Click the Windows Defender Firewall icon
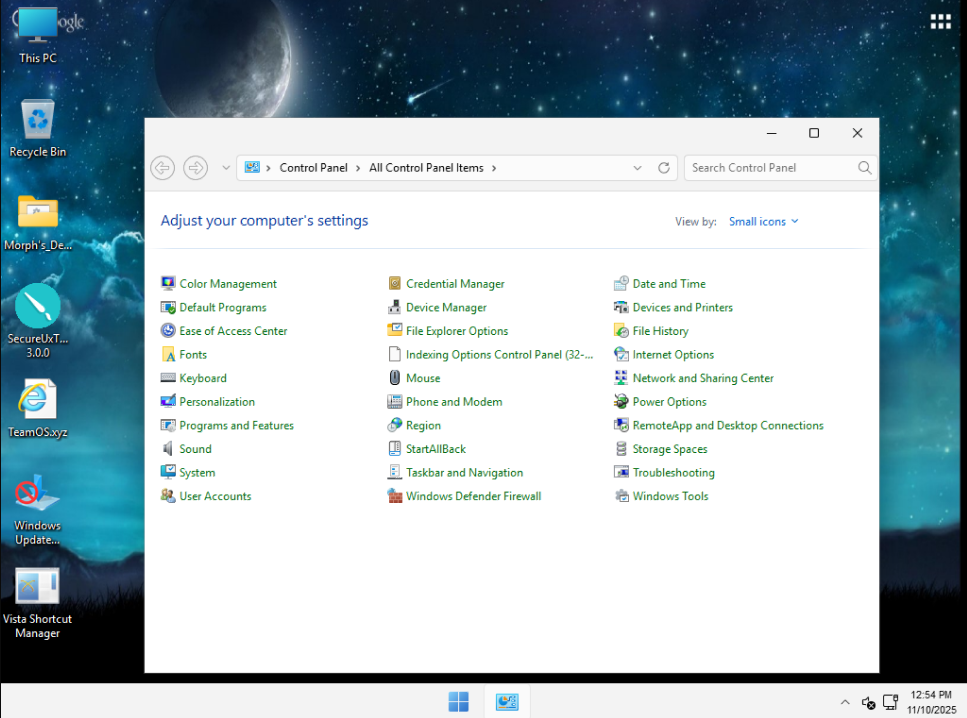The height and width of the screenshot is (718, 967). tap(395, 496)
